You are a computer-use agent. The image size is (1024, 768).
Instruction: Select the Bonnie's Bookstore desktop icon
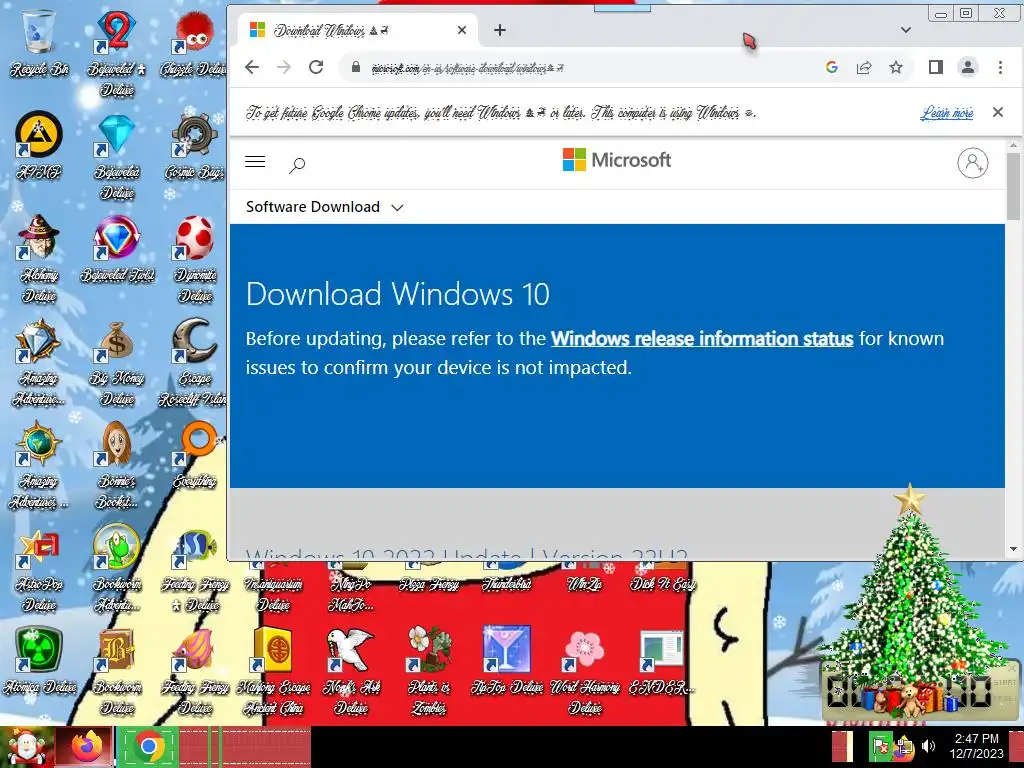pos(117,465)
